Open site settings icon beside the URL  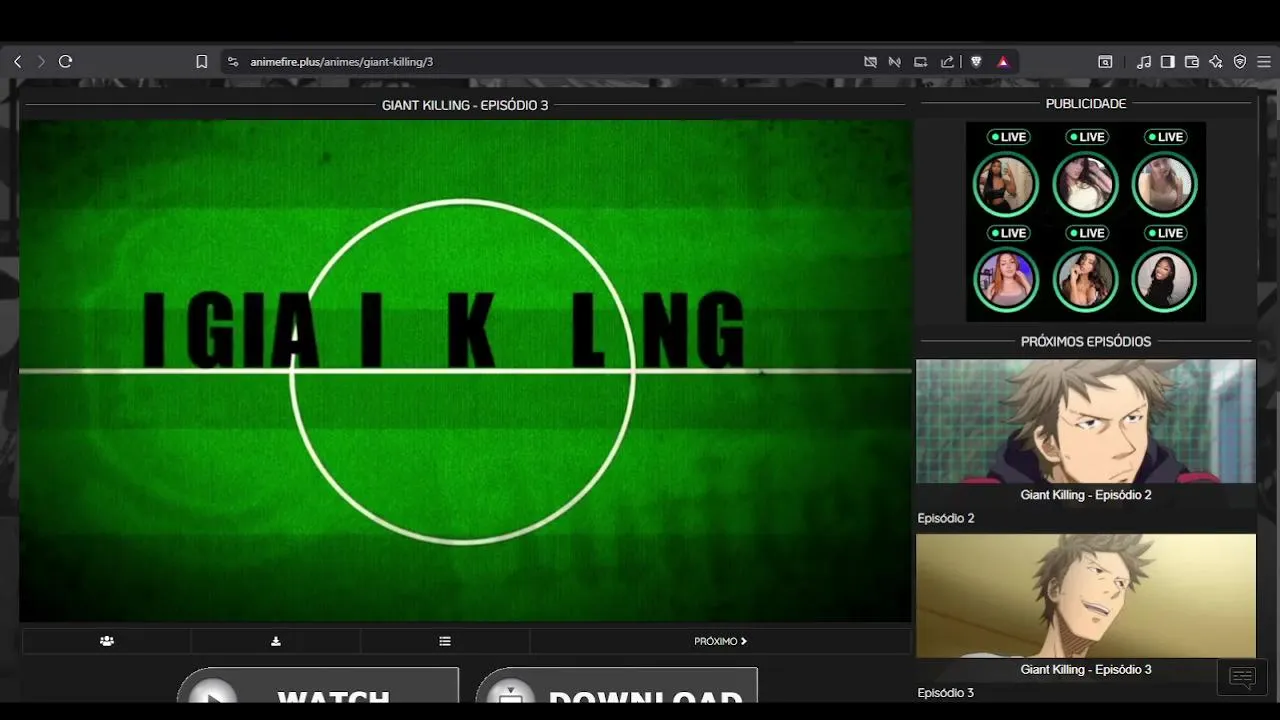click(233, 62)
